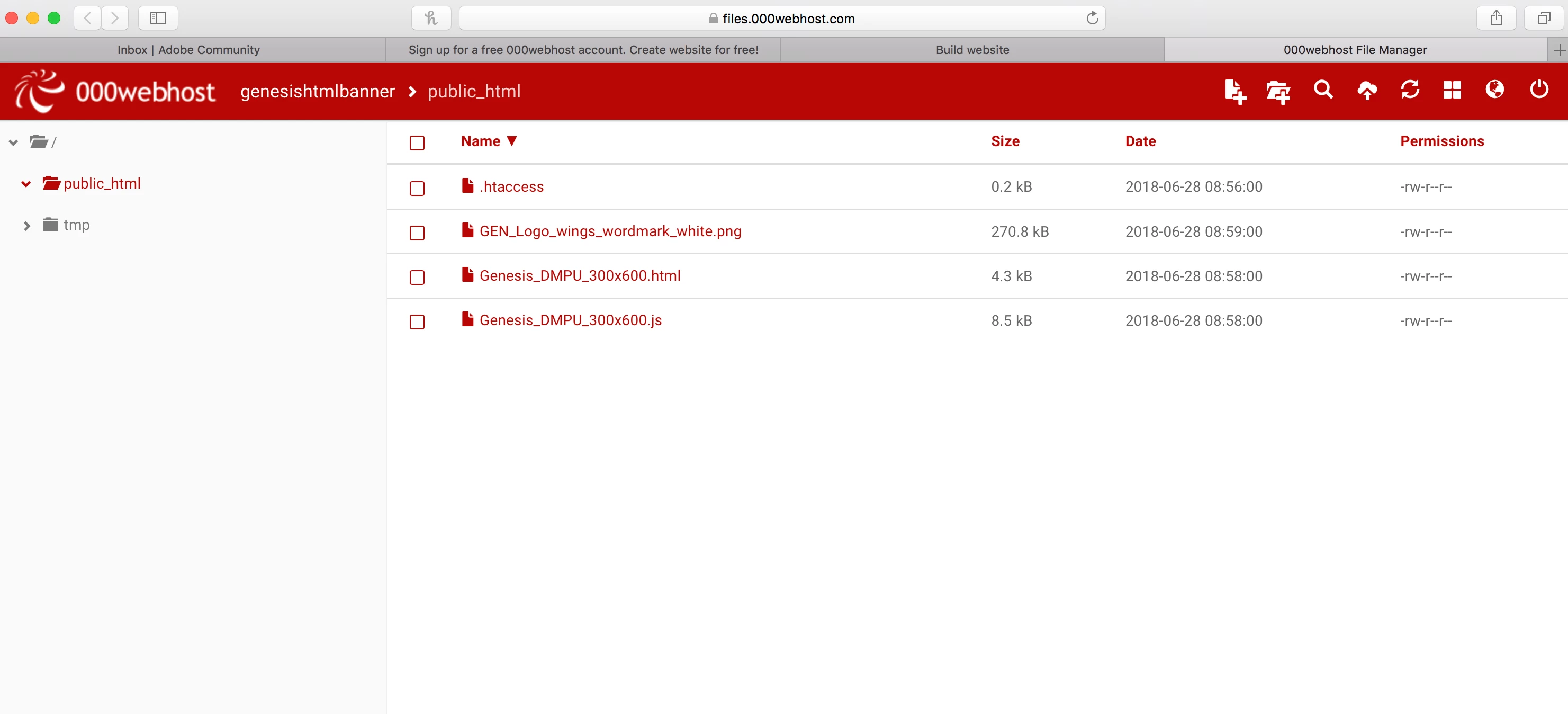This screenshot has height=714, width=1568.
Task: Switch to the Build website tab
Action: coord(972,50)
